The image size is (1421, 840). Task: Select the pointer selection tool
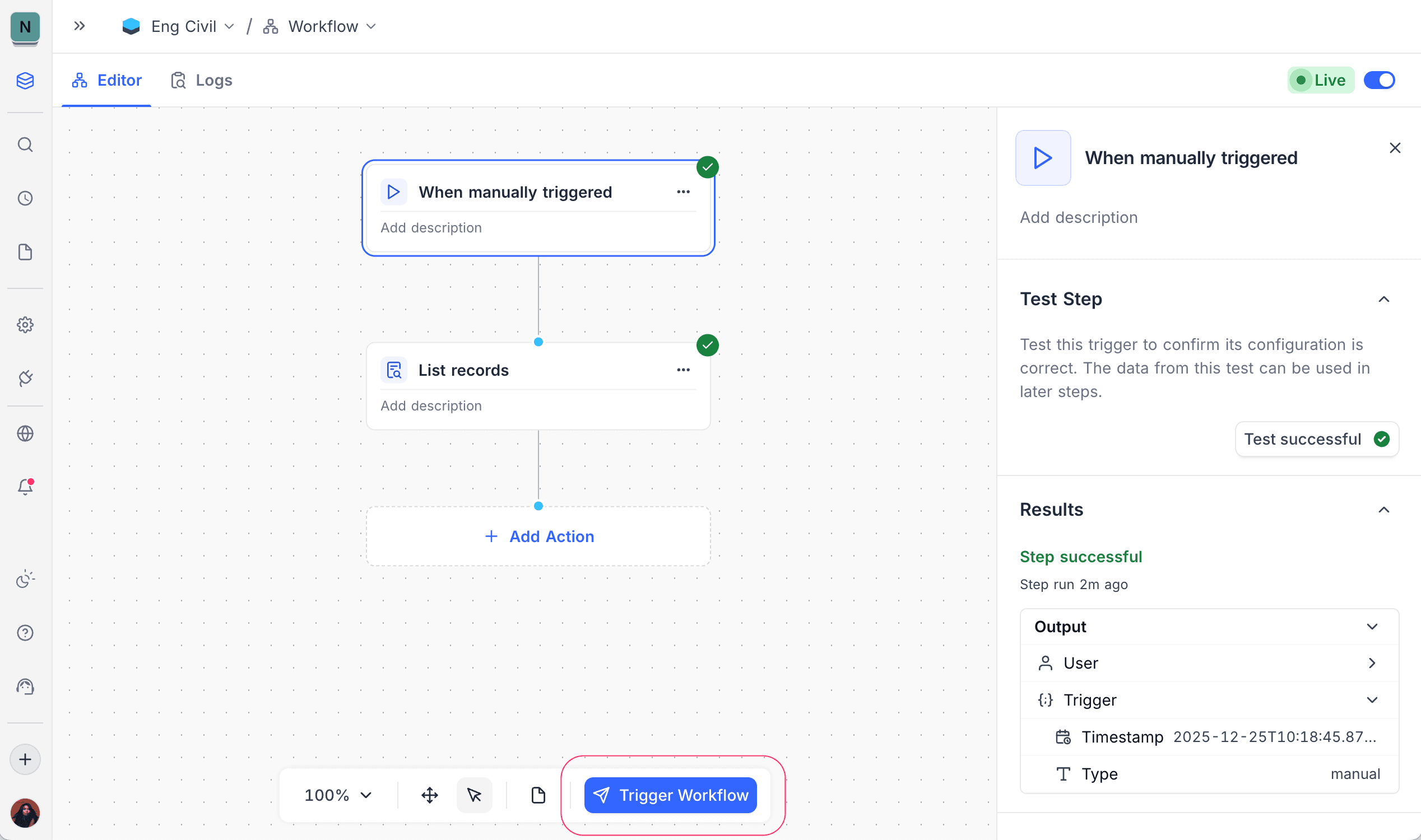(474, 795)
